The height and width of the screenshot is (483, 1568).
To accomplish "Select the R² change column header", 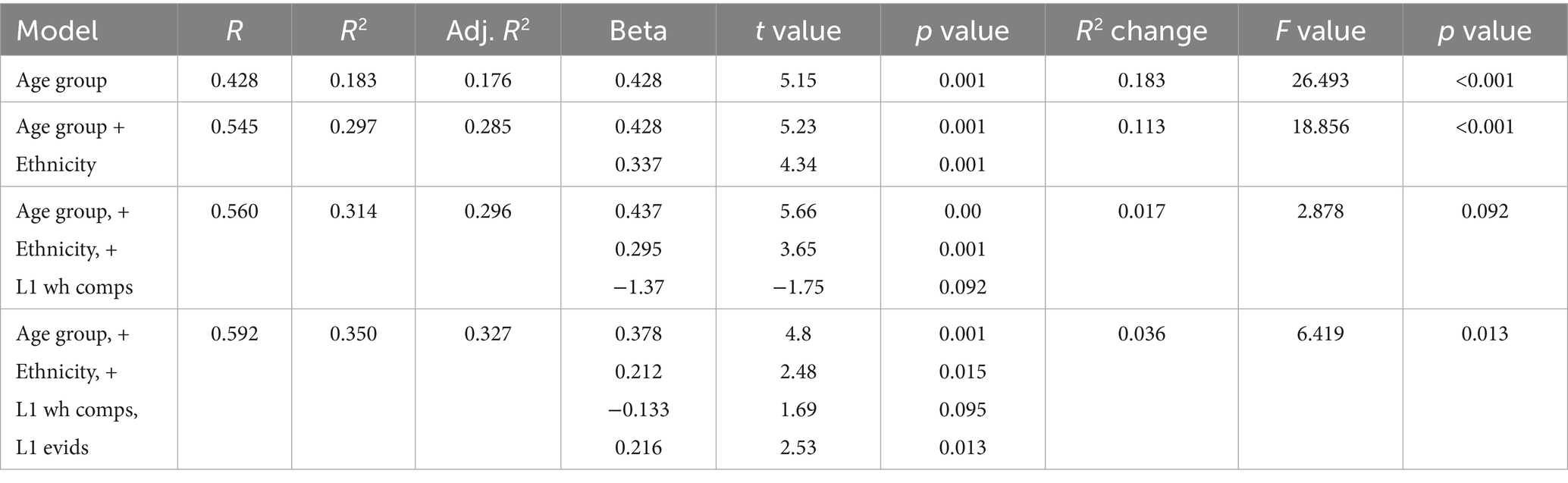I will click(1141, 30).
